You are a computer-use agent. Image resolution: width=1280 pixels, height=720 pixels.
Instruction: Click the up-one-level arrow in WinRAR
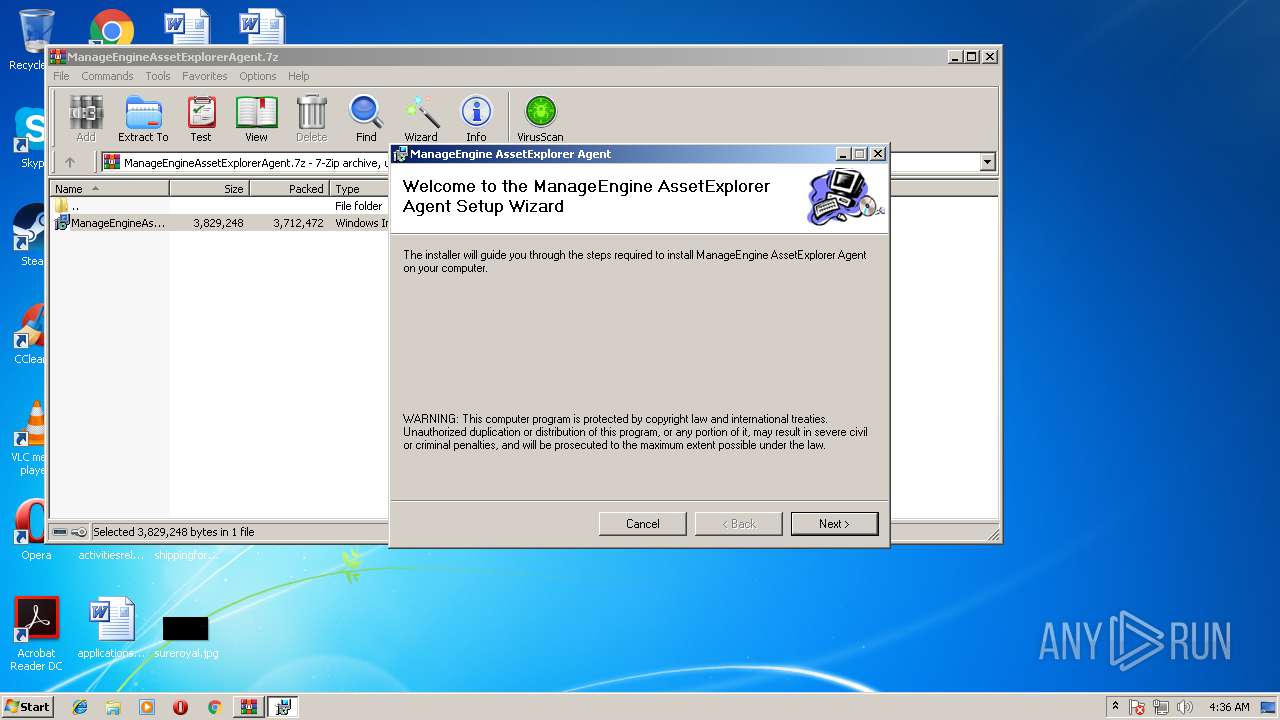(x=70, y=162)
